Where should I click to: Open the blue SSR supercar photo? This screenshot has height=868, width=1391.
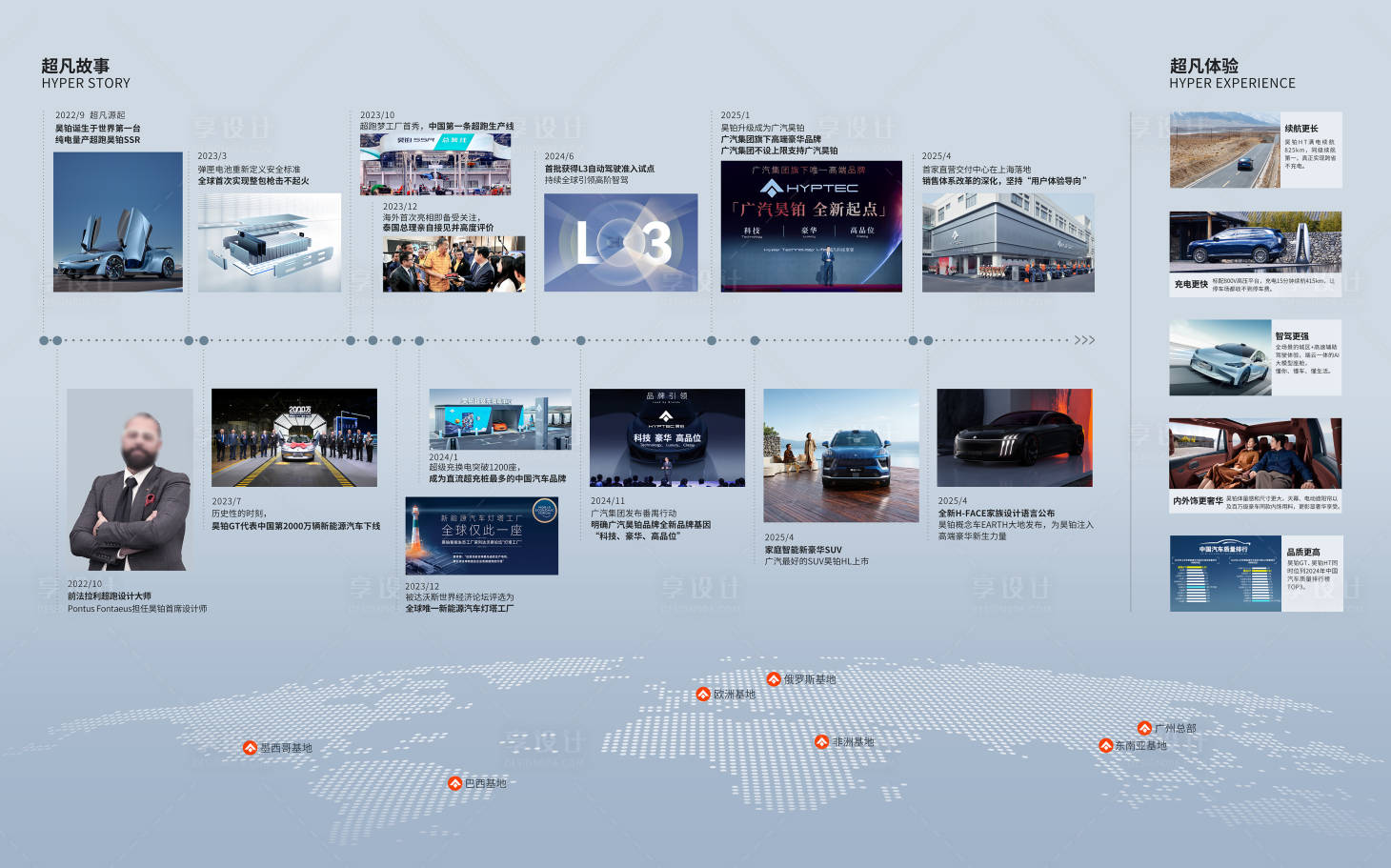[118, 222]
